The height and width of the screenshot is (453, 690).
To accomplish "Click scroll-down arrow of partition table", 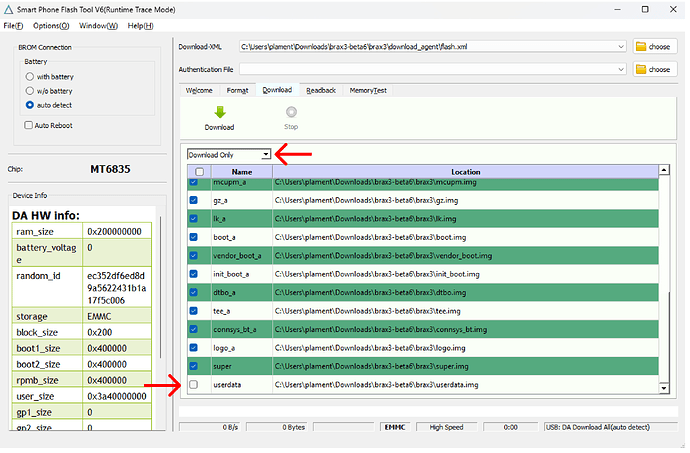I will 664,389.
